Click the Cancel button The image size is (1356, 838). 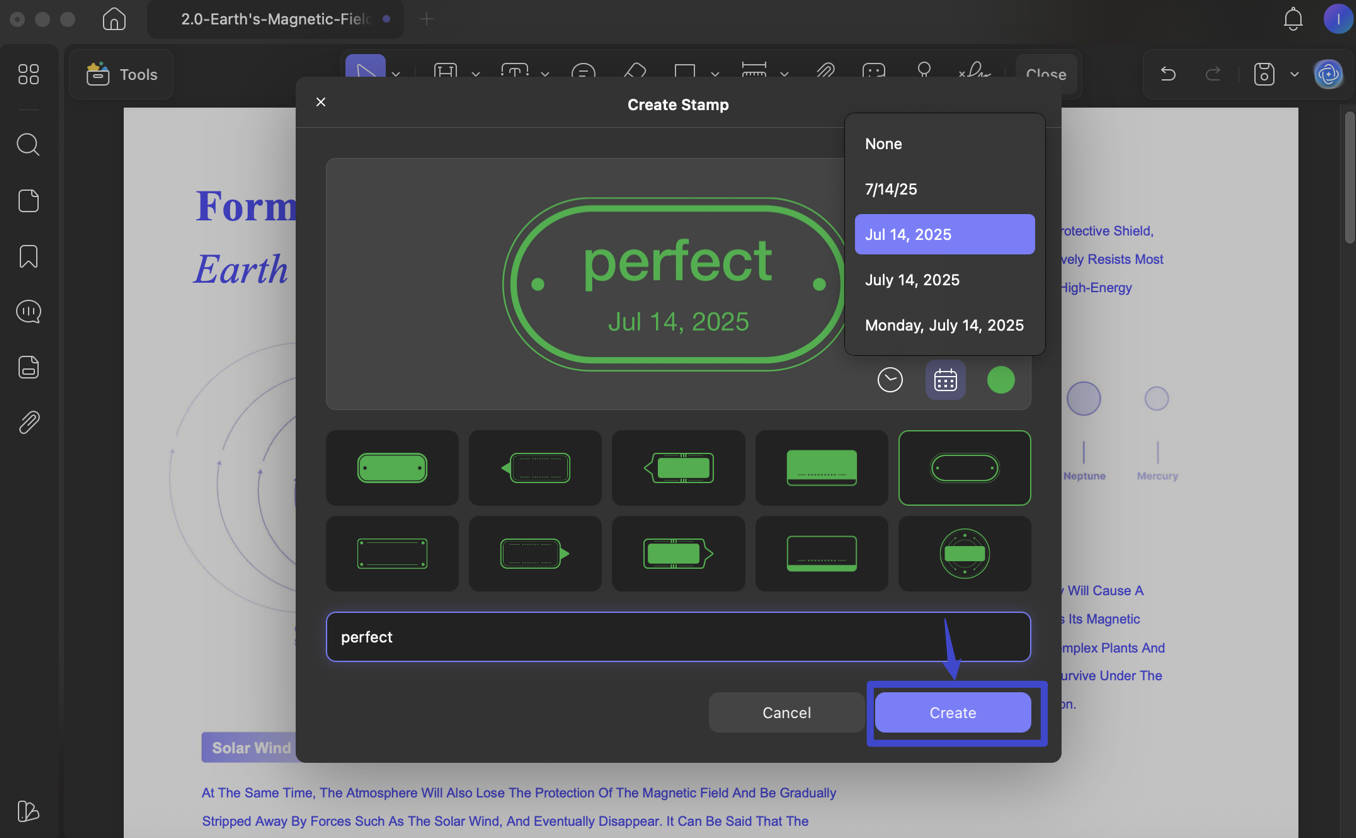point(786,713)
